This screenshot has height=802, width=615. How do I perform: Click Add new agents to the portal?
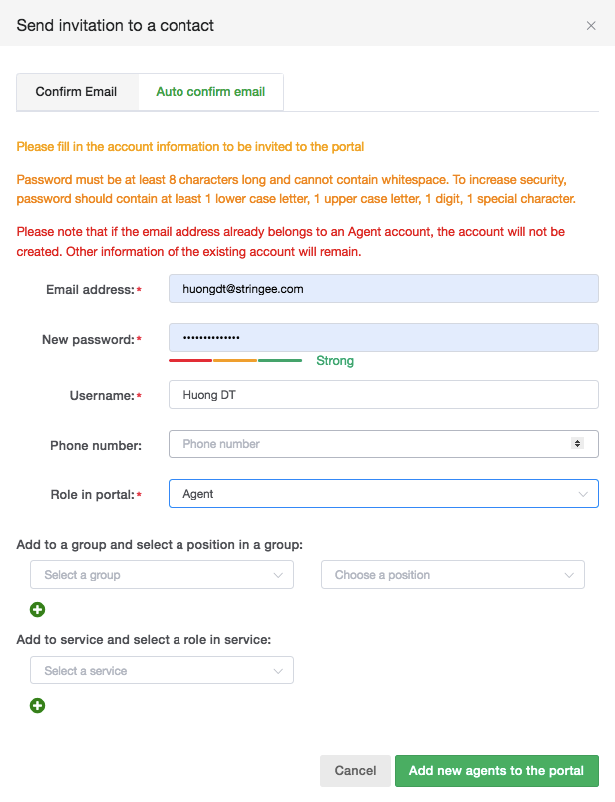[x=496, y=771]
